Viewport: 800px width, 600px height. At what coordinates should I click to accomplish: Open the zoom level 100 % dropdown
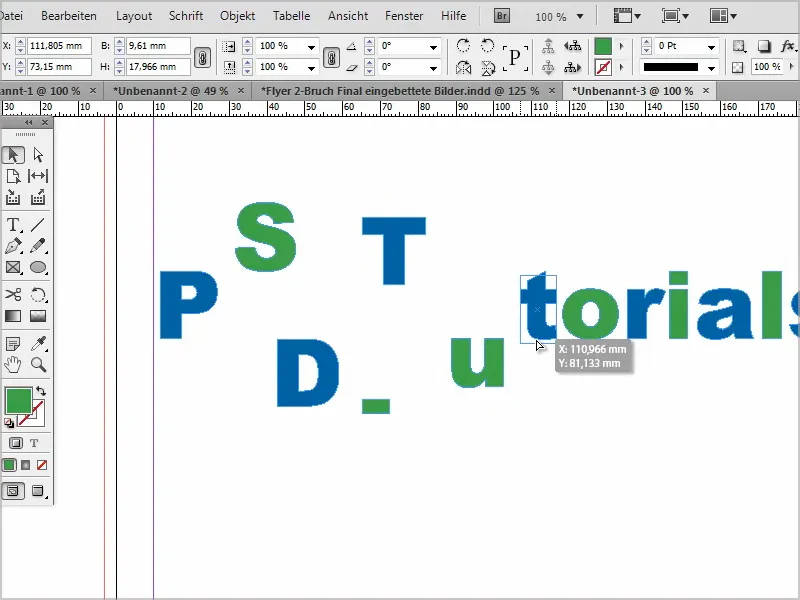click(x=580, y=16)
